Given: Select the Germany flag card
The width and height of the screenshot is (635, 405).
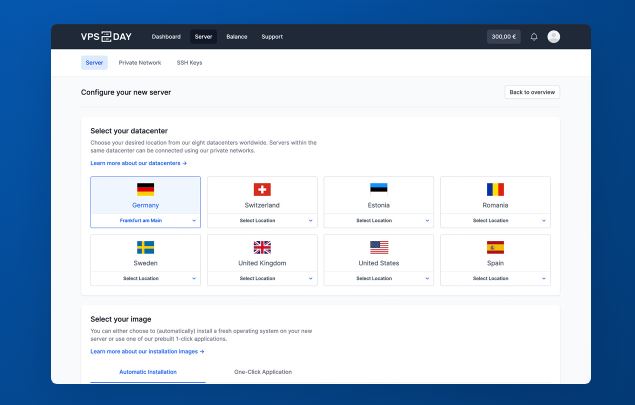Looking at the screenshot, I should click(x=145, y=195).
